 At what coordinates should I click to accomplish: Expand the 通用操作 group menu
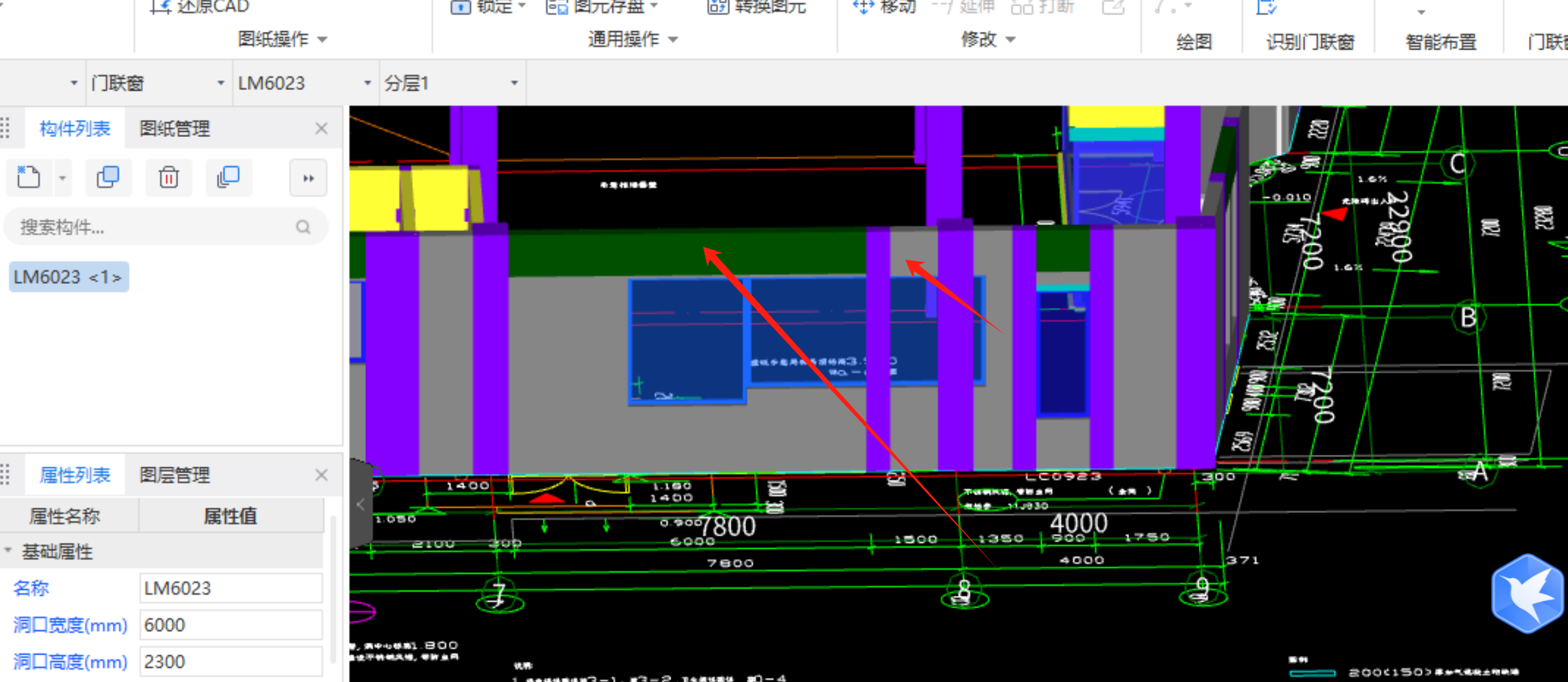[x=633, y=39]
